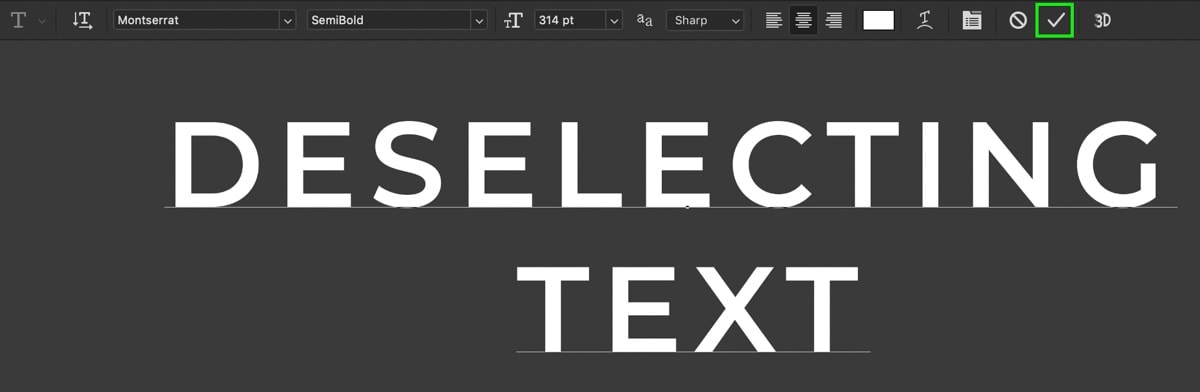The width and height of the screenshot is (1200, 392).
Task: Expand the font style dropdown arrow
Action: pos(479,20)
